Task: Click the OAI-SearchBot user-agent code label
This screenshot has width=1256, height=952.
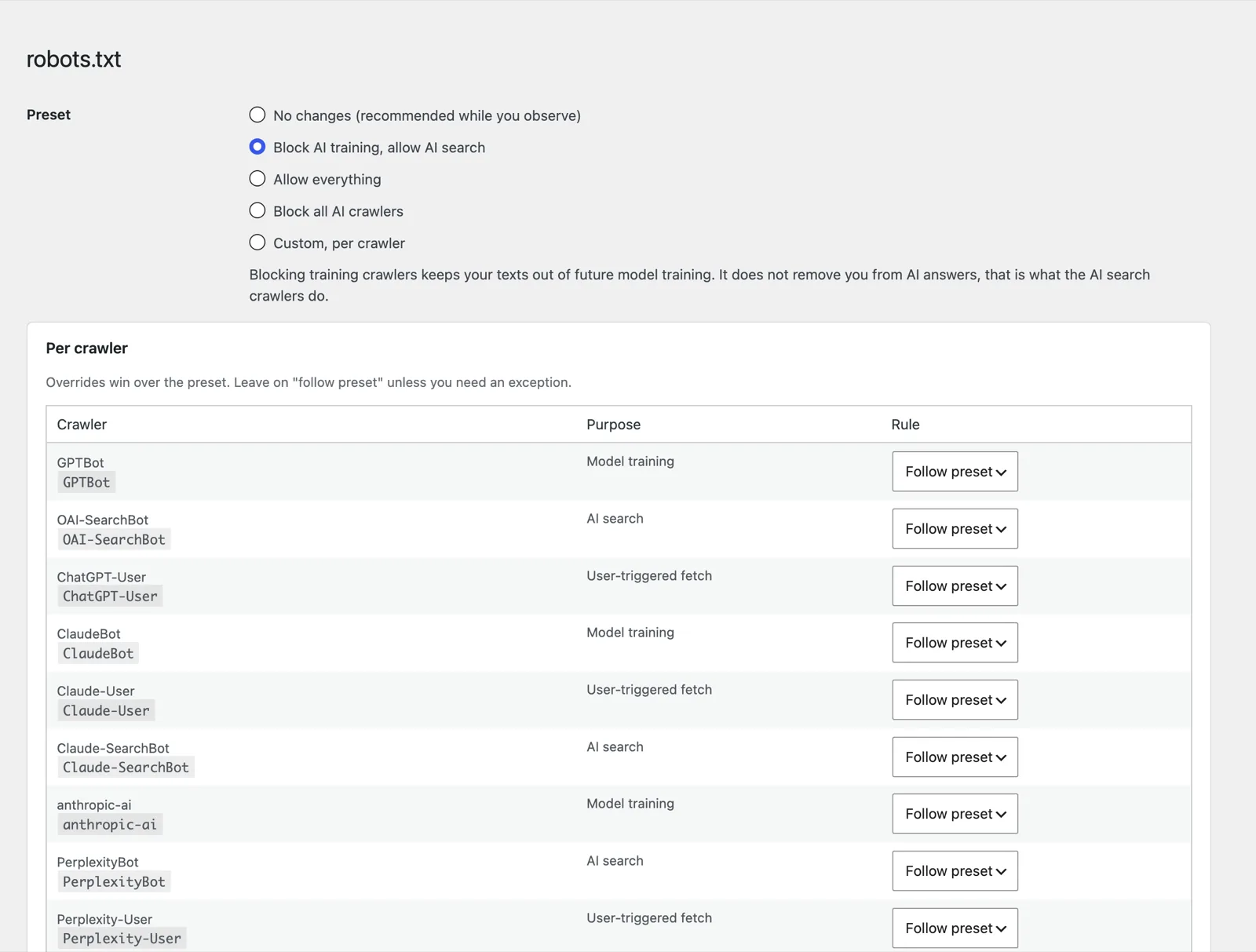Action: click(x=114, y=540)
